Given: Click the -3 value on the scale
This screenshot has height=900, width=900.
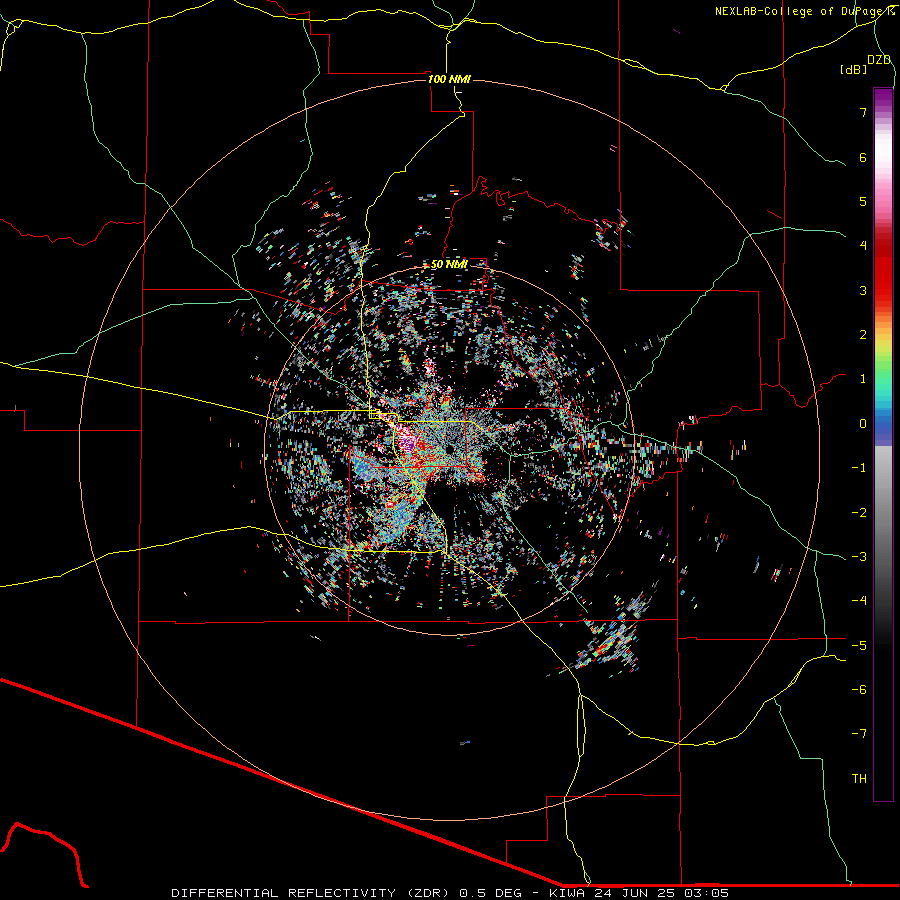Looking at the screenshot, I should click(859, 557).
